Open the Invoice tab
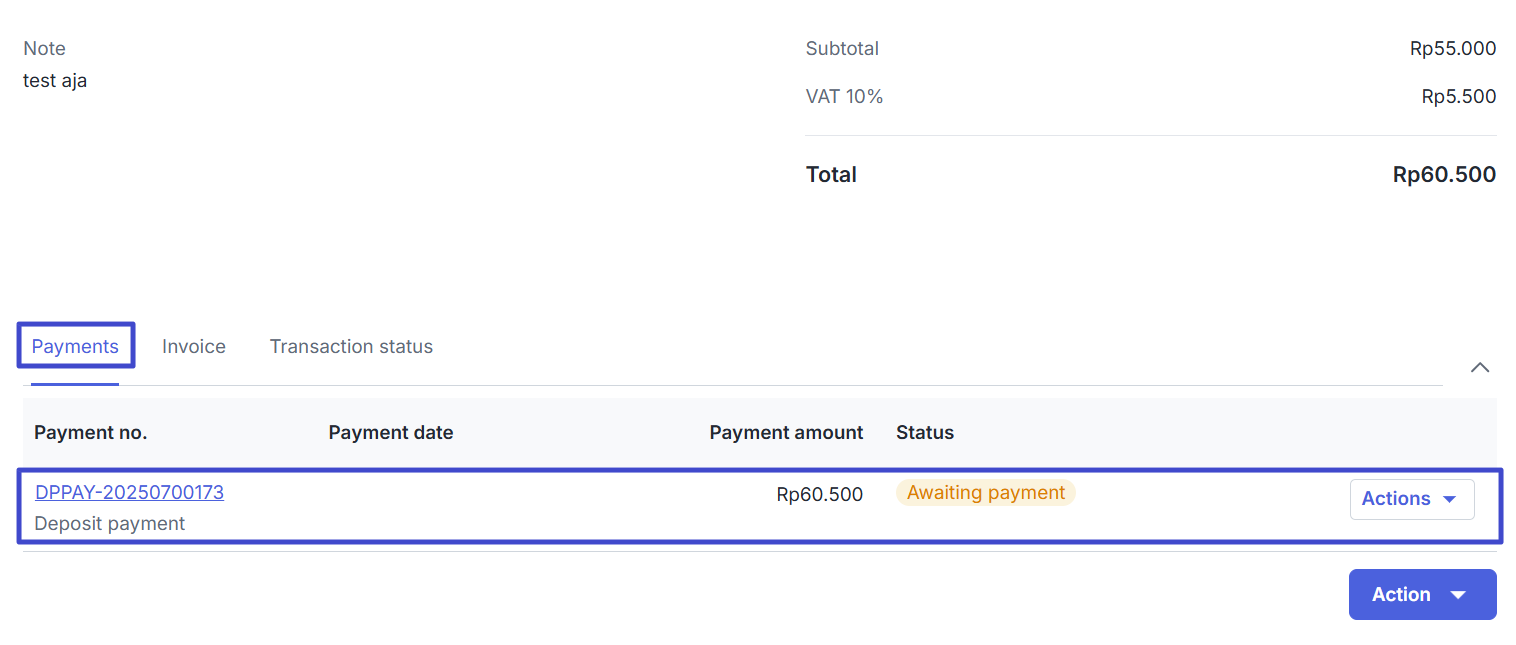Viewport: 1516px width, 645px height. (194, 347)
